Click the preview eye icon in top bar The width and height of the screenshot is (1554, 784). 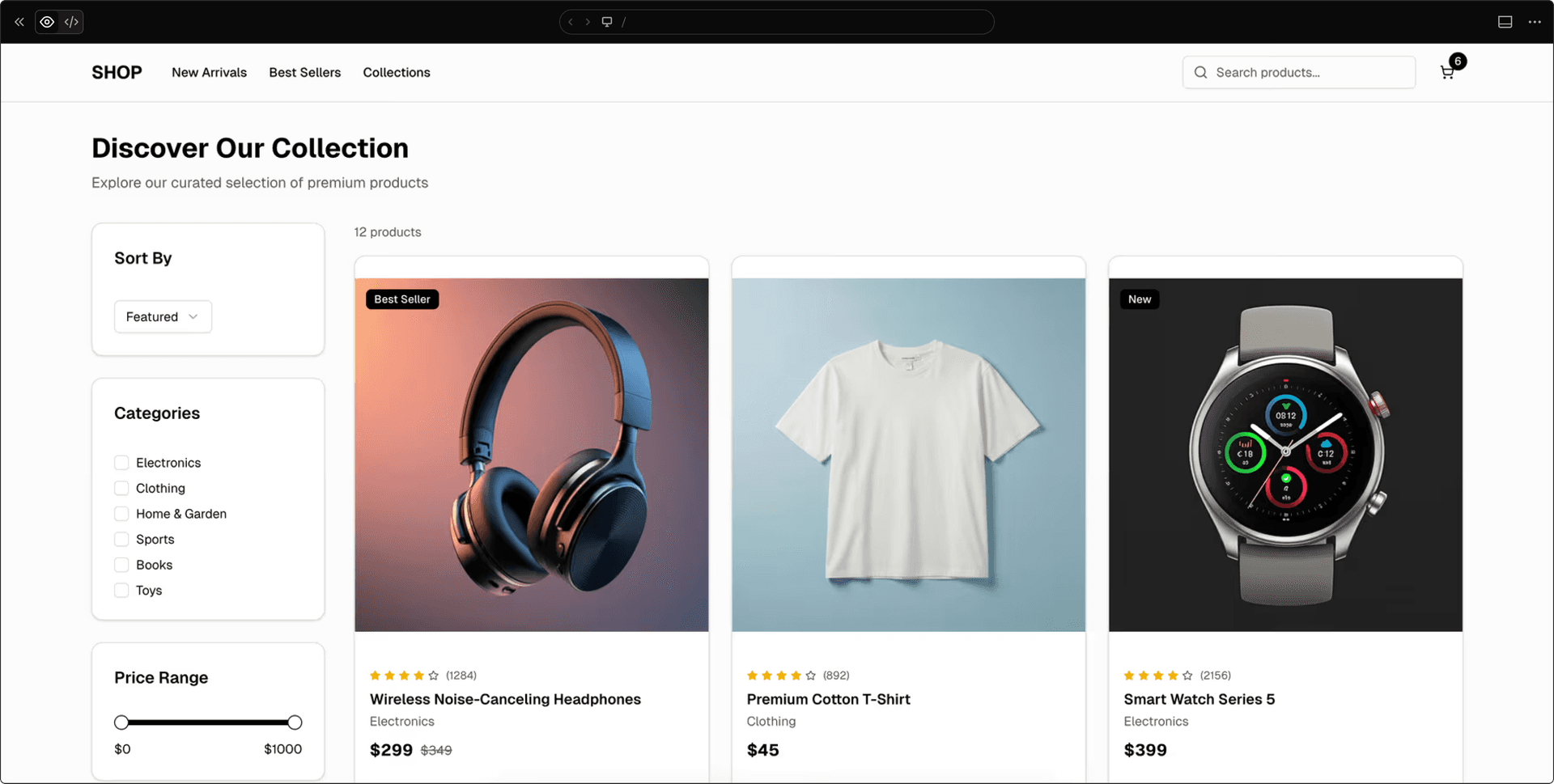pos(48,22)
